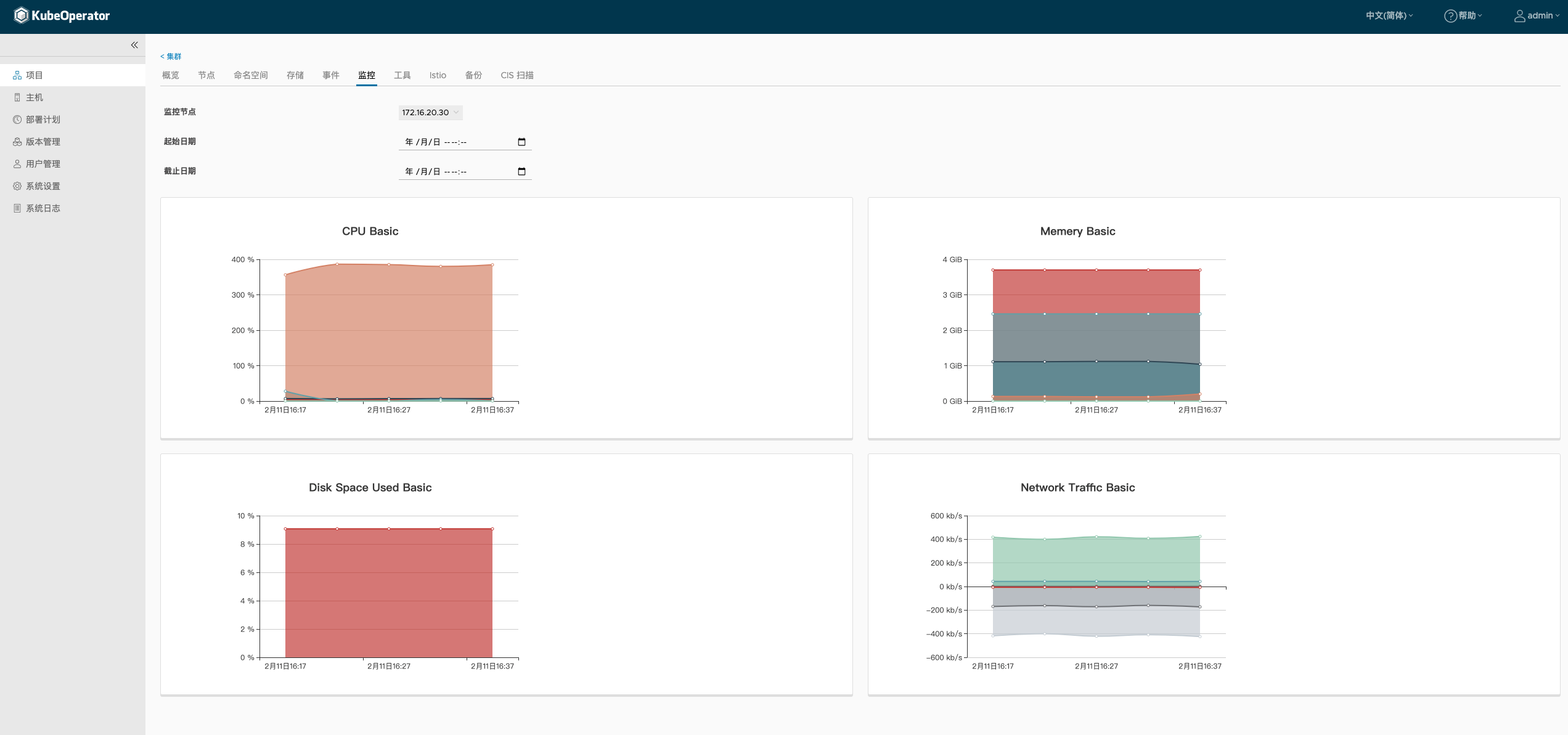
Task: Select the 截止日期 input field
Action: click(464, 170)
